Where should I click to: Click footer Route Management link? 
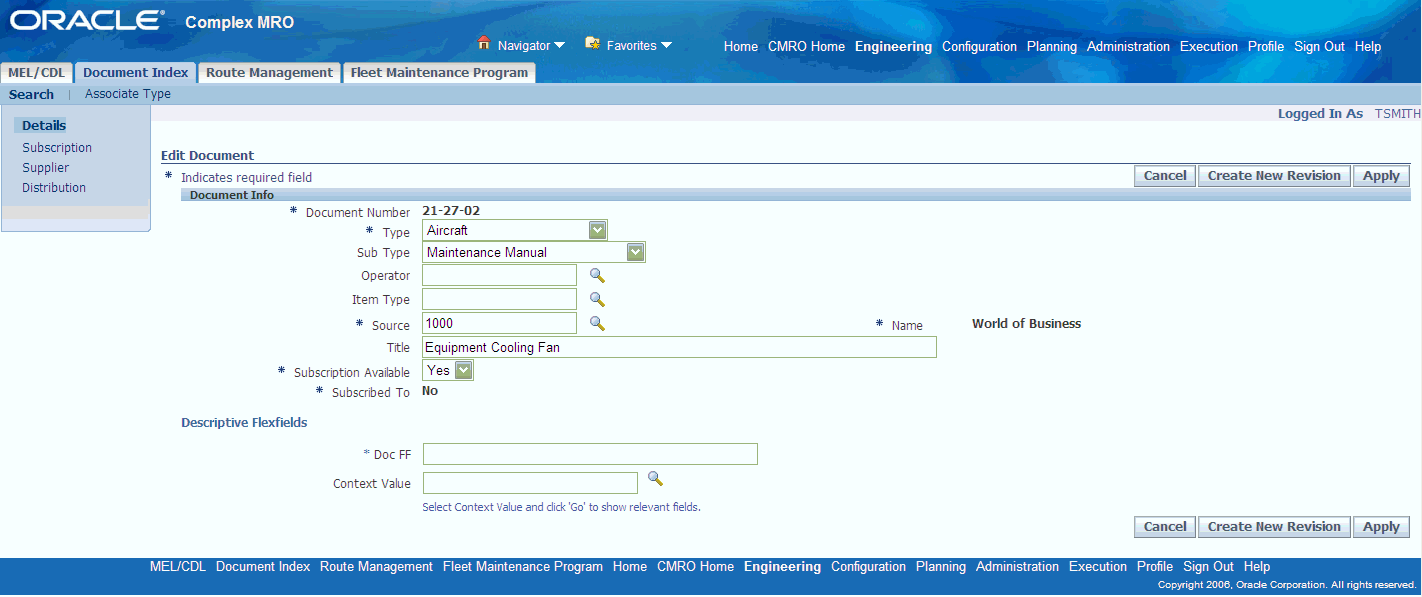tap(376, 567)
